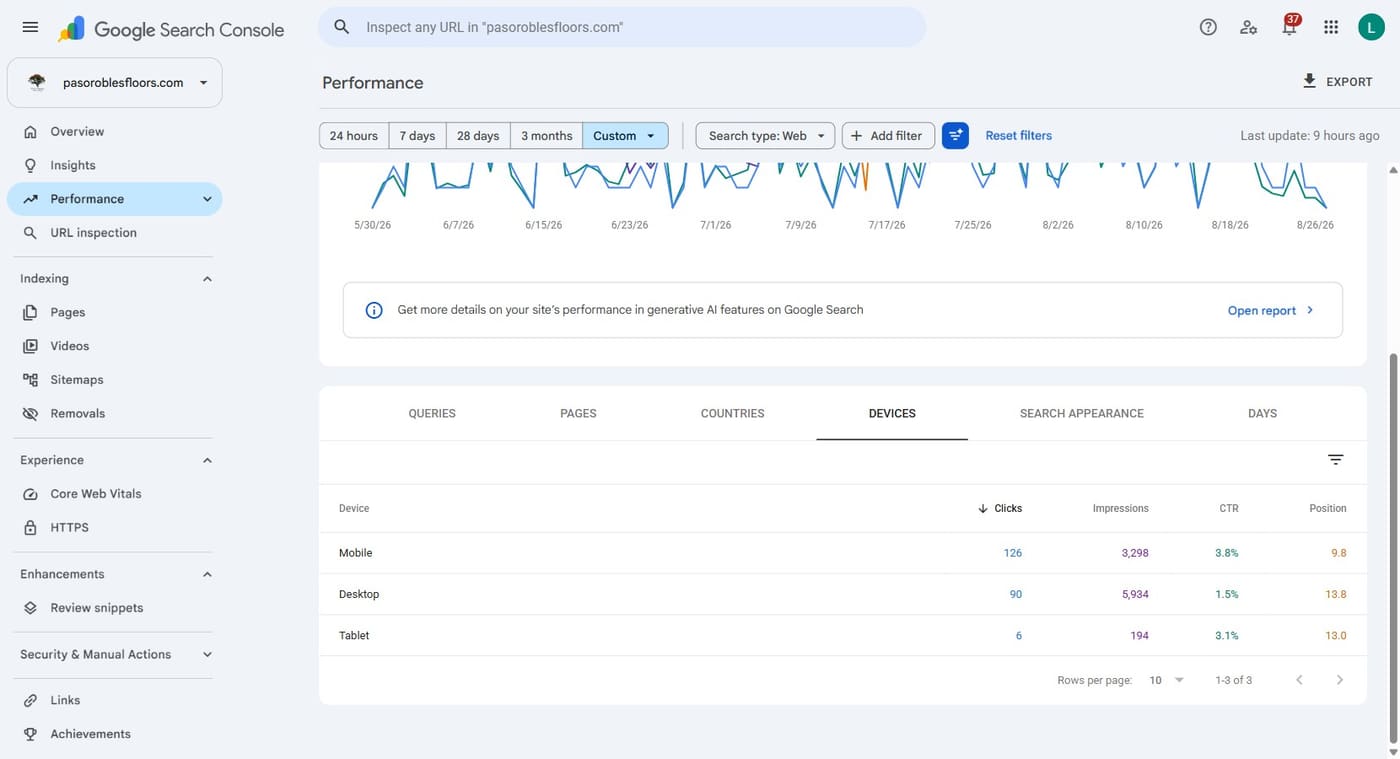
Task: Open Sitemaps in the sidebar
Action: (114, 380)
